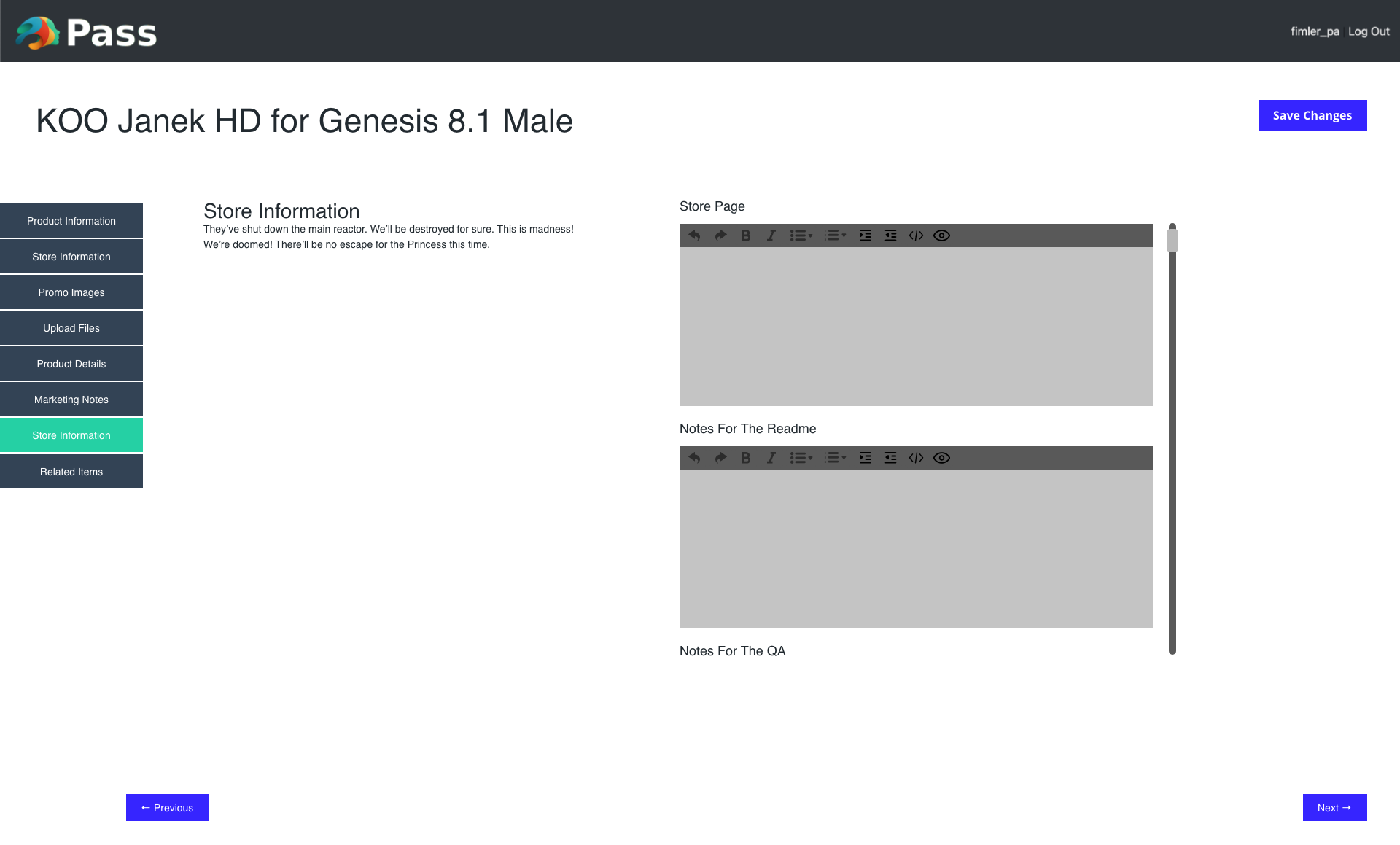
Task: Open the fimler_pa user profile link
Action: pos(1315,31)
